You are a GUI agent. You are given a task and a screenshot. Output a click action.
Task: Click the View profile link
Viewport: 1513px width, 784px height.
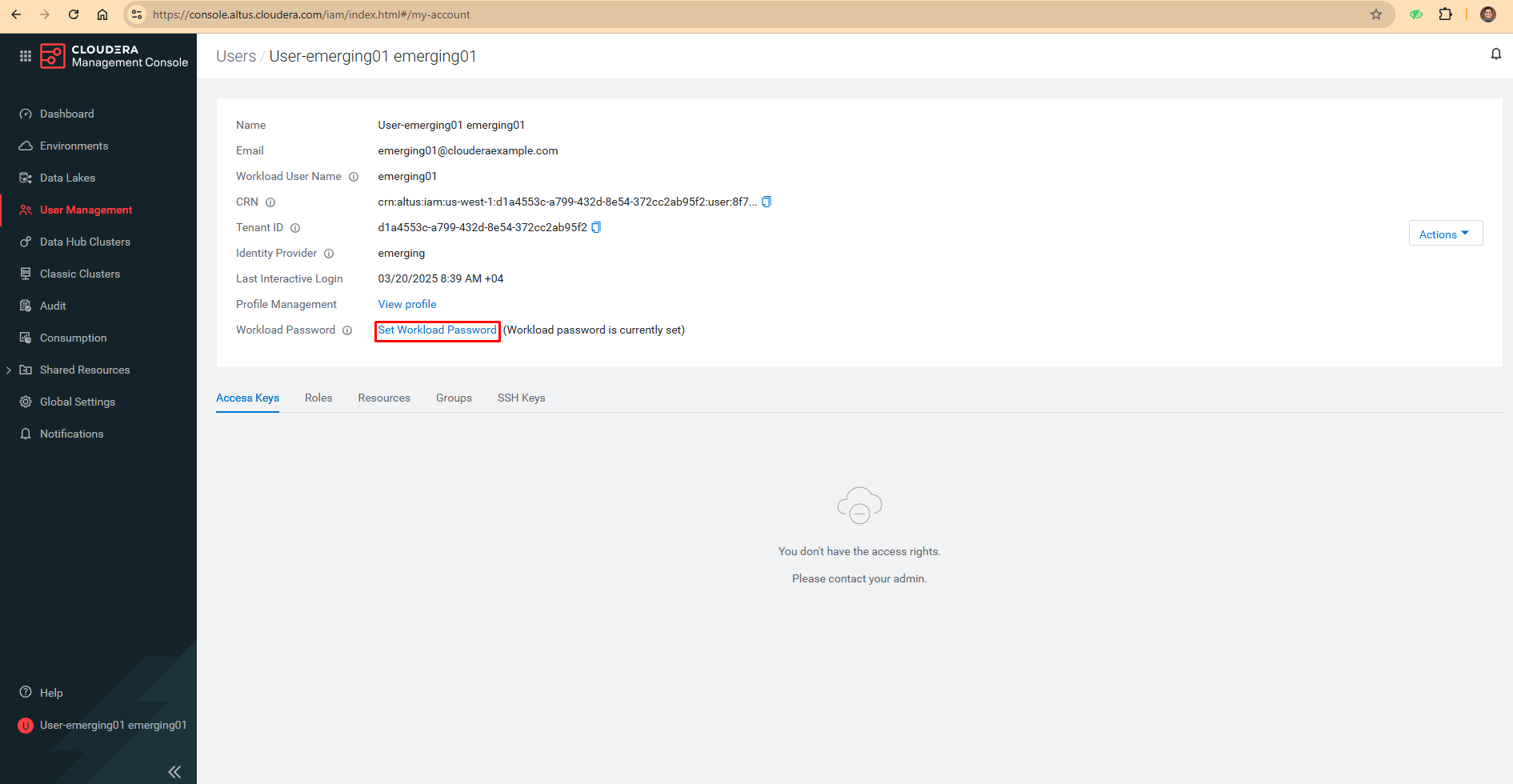pyautogui.click(x=407, y=304)
